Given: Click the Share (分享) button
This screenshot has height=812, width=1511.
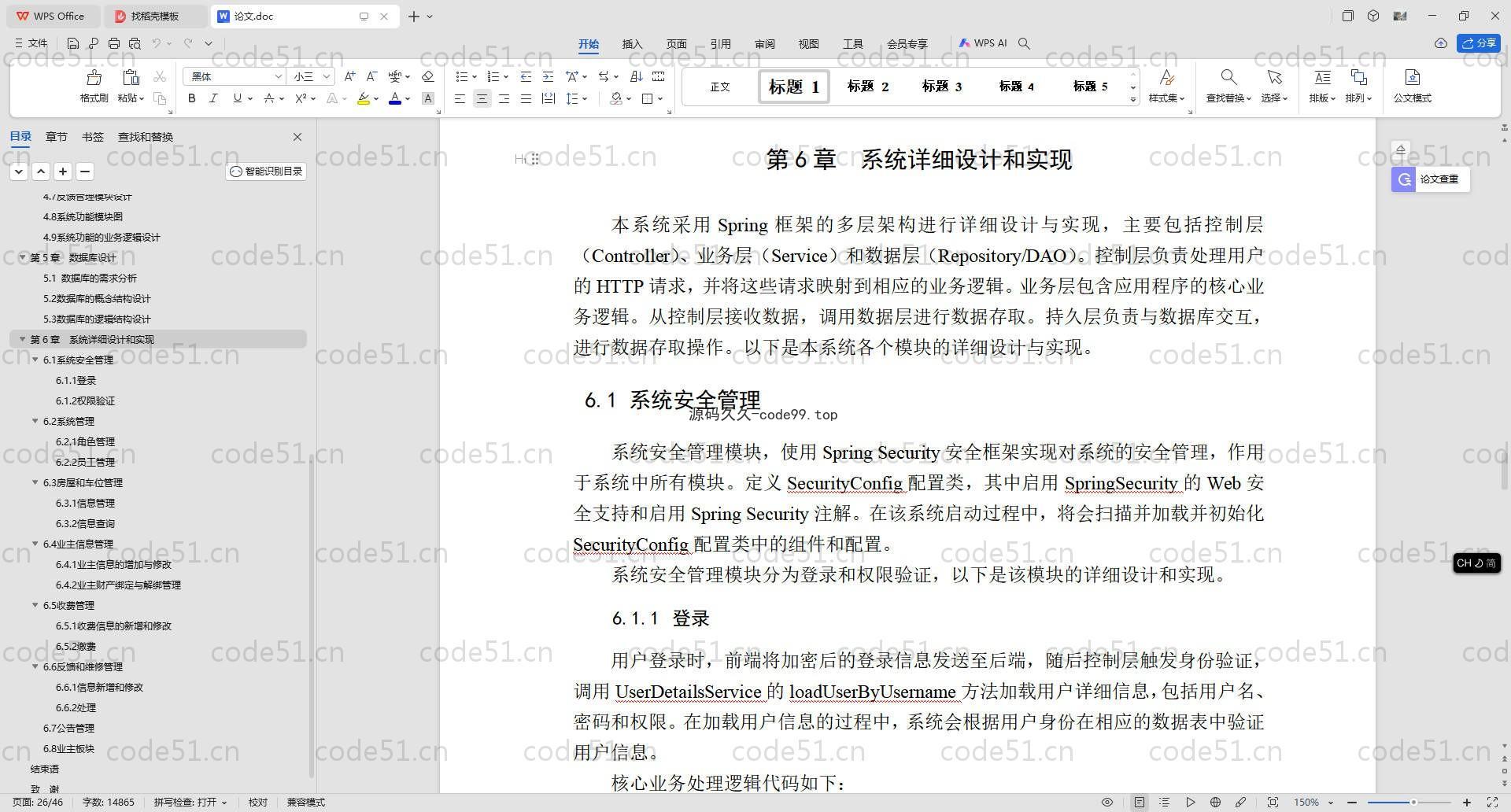Looking at the screenshot, I should (x=1479, y=43).
